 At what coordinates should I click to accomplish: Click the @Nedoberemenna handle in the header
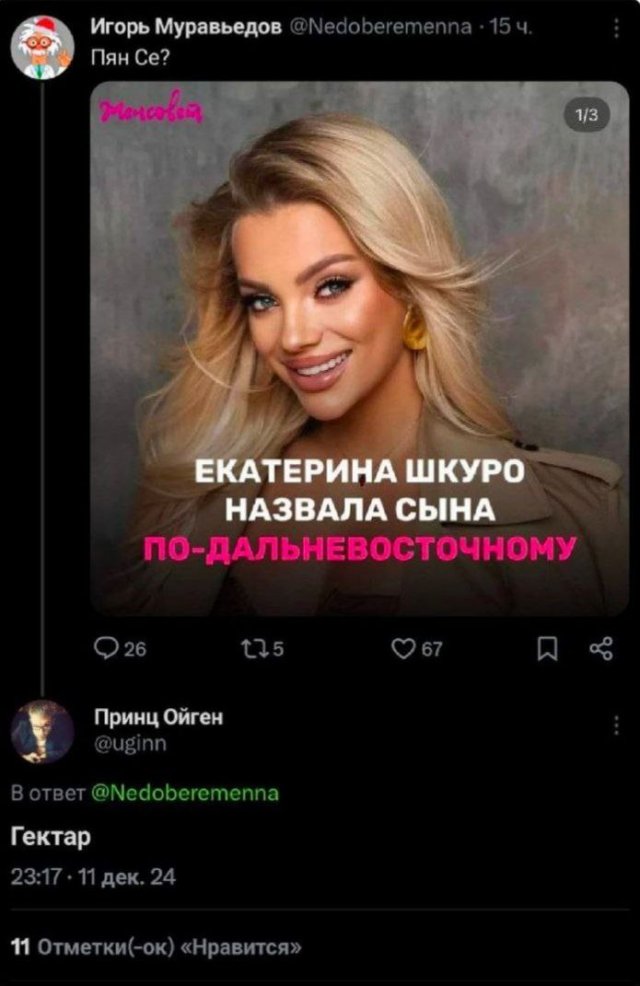(x=382, y=26)
